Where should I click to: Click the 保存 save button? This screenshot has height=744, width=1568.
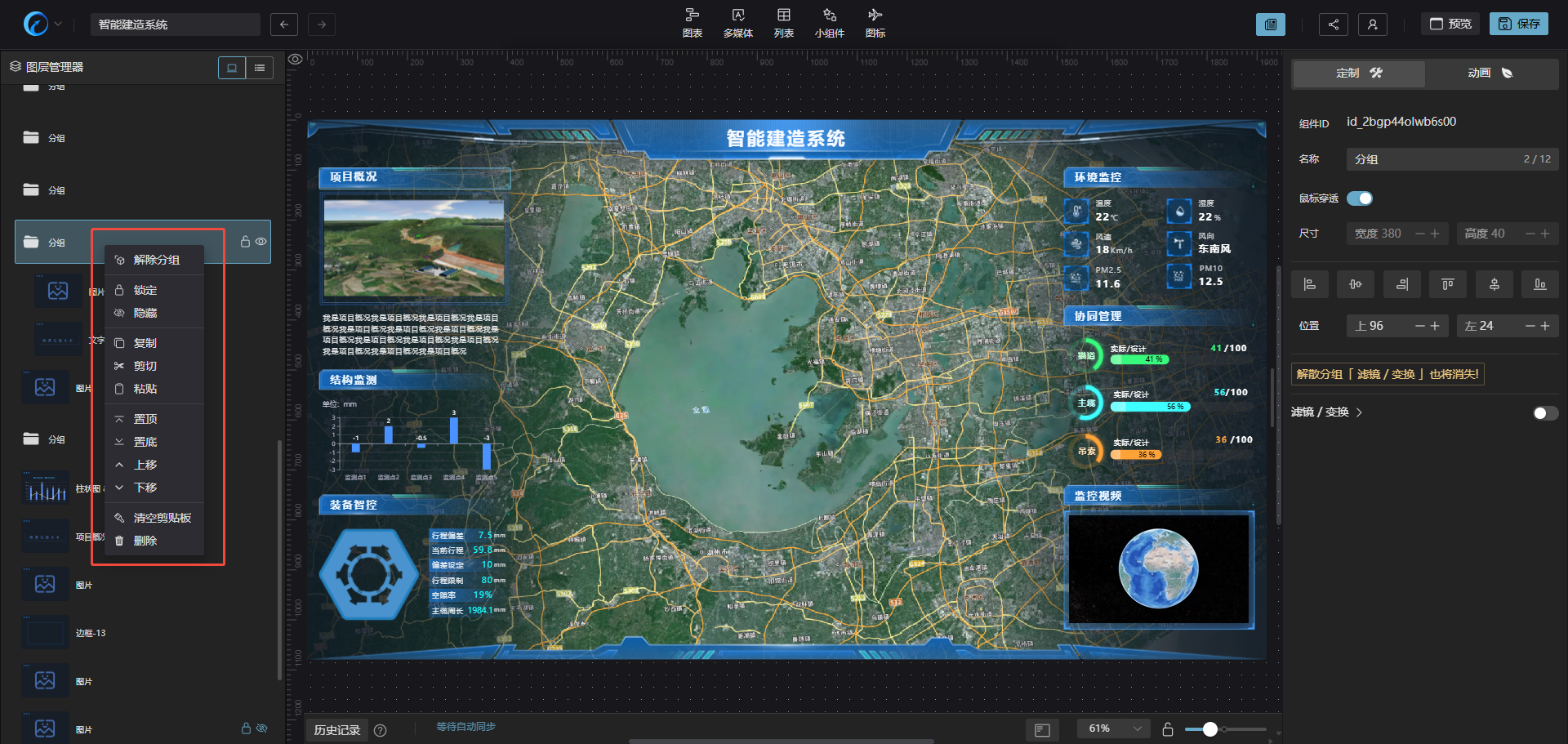coord(1518,25)
